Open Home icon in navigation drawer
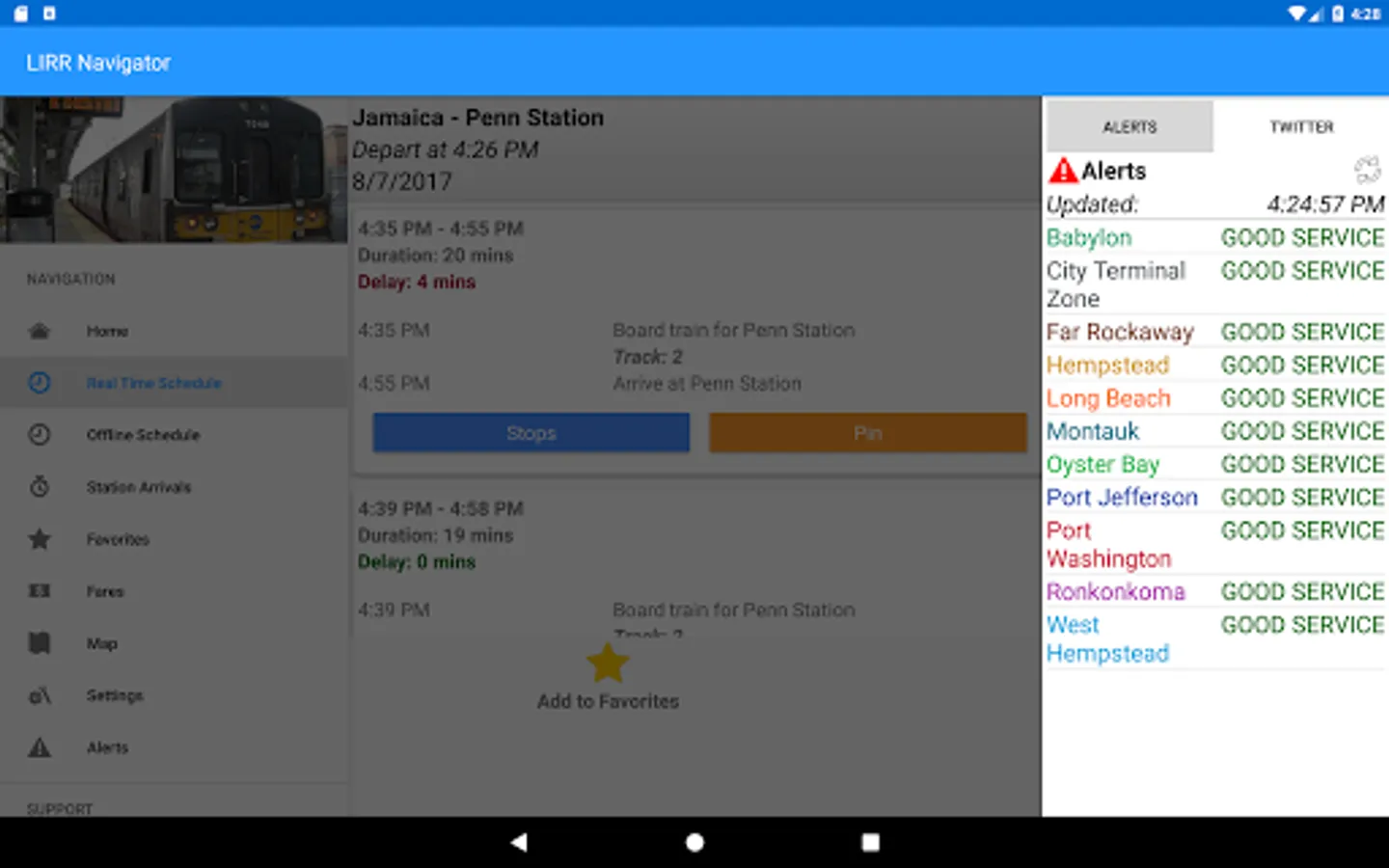 point(40,331)
